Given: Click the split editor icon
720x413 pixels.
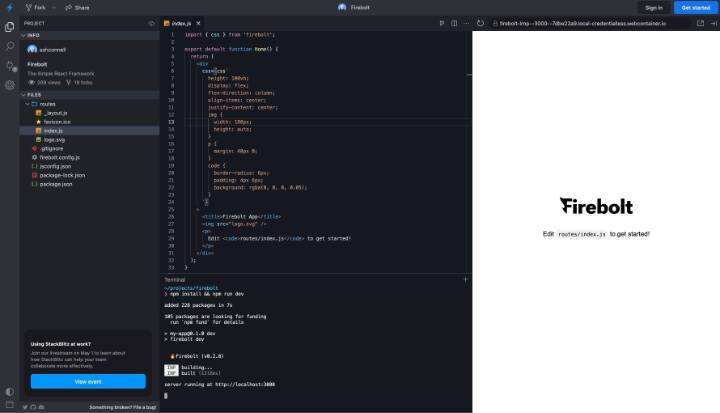Looking at the screenshot, I should (x=454, y=23).
